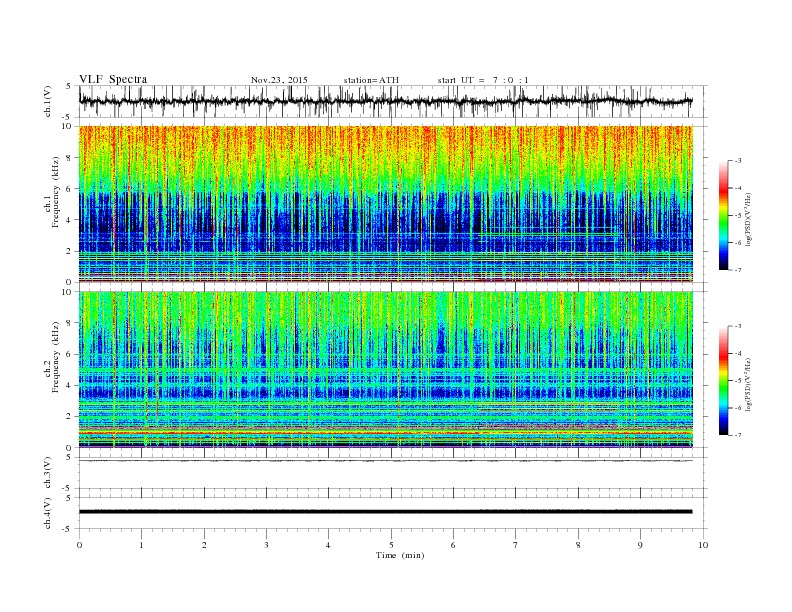This screenshot has width=792, height=612.
Task: Click the "2" kHz tick of ch.2 spectrogram
Action: coord(69,417)
